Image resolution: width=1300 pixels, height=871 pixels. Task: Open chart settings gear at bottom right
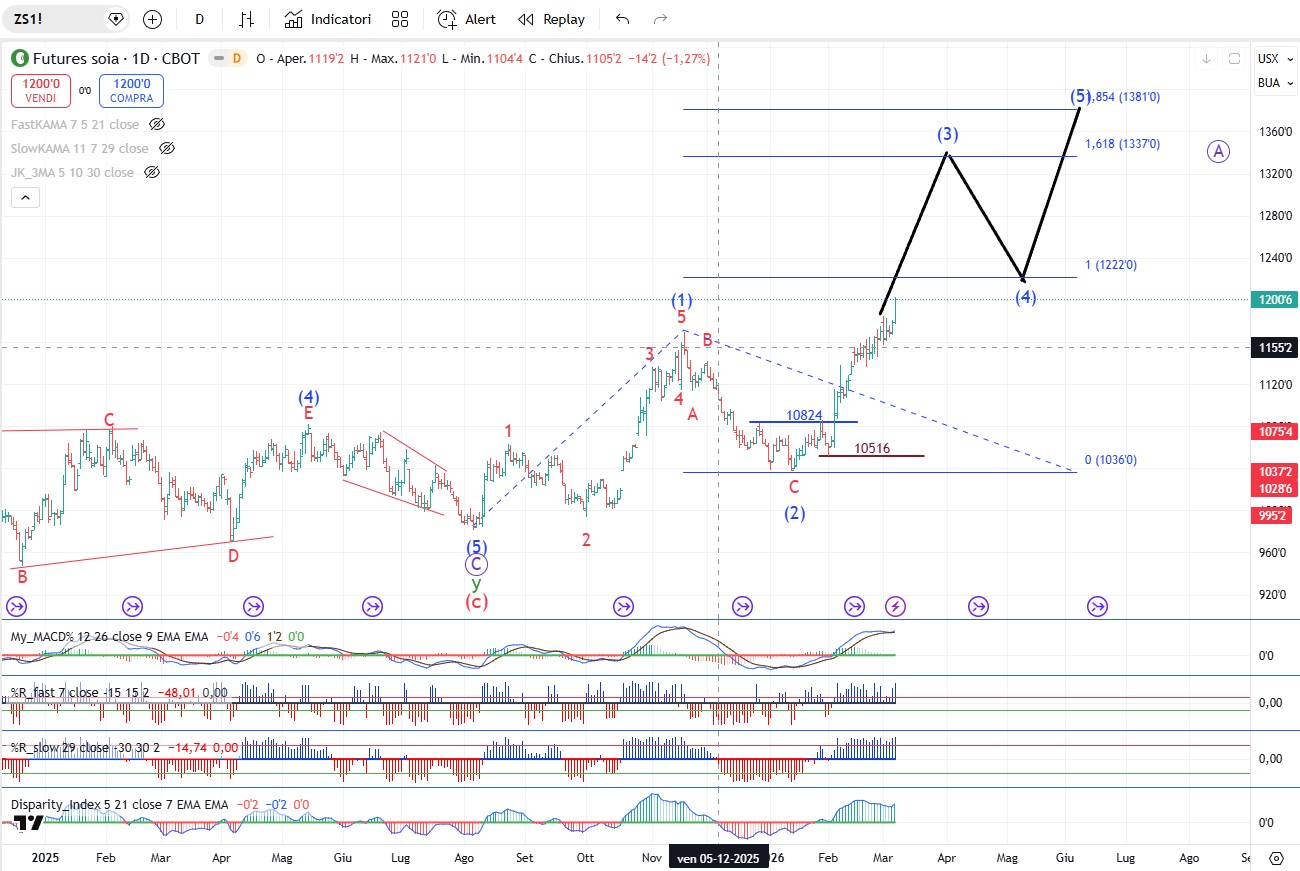tap(1276, 858)
